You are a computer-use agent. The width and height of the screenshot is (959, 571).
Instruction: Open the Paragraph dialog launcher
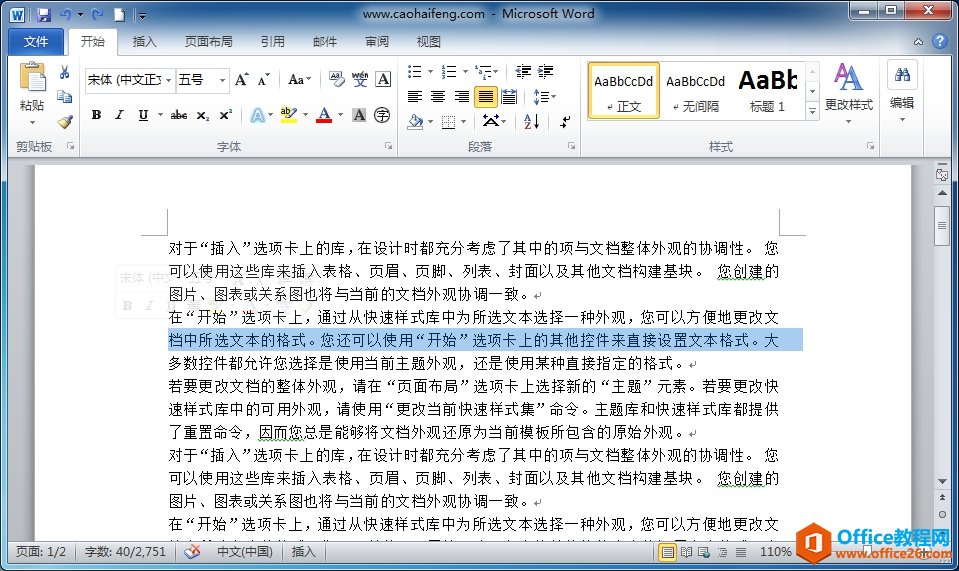(x=571, y=146)
